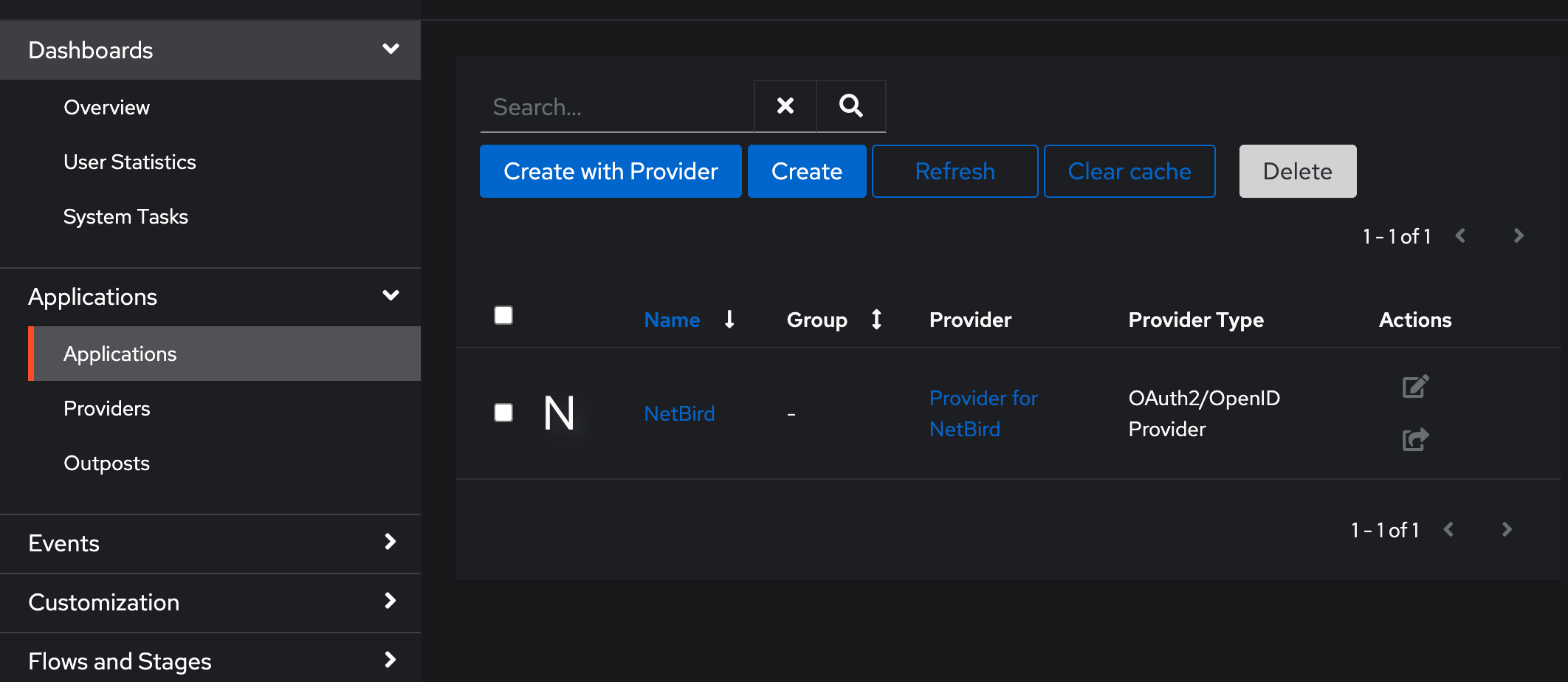The width and height of the screenshot is (1568, 682).
Task: Click inside the search input field
Action: point(613,106)
